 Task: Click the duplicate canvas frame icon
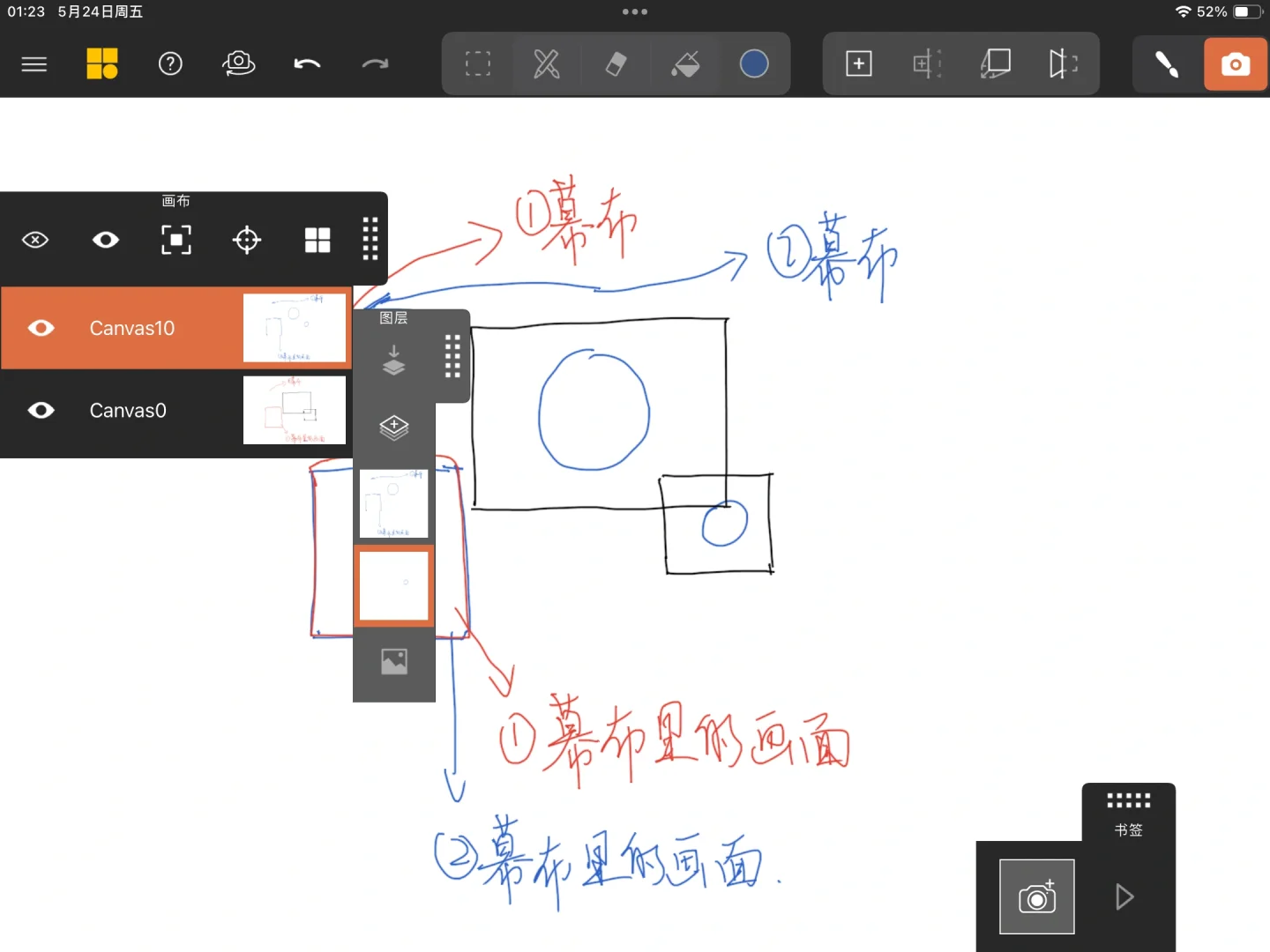click(996, 63)
